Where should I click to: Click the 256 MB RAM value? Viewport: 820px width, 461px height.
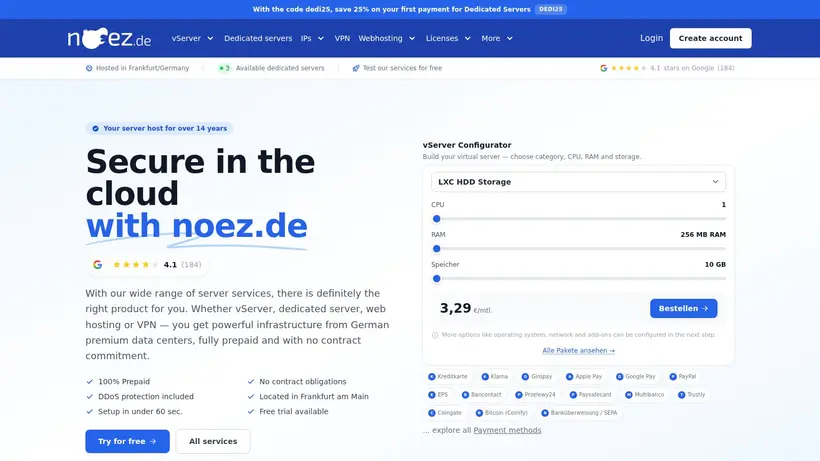703,235
